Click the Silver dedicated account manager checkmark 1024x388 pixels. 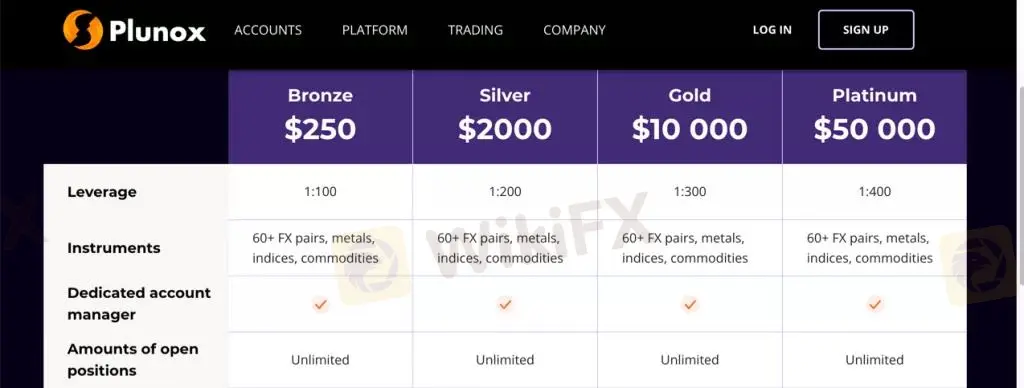pyautogui.click(x=505, y=304)
